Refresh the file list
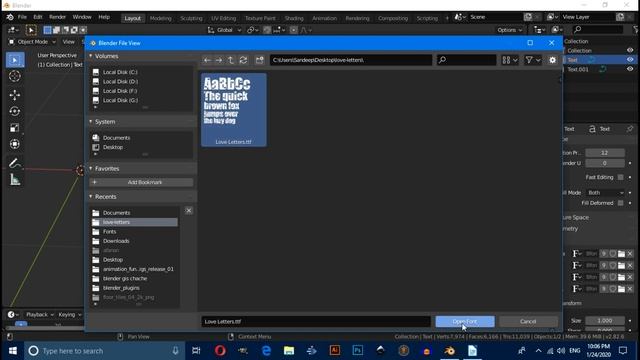Image resolution: width=640 pixels, height=360 pixels. point(243,60)
